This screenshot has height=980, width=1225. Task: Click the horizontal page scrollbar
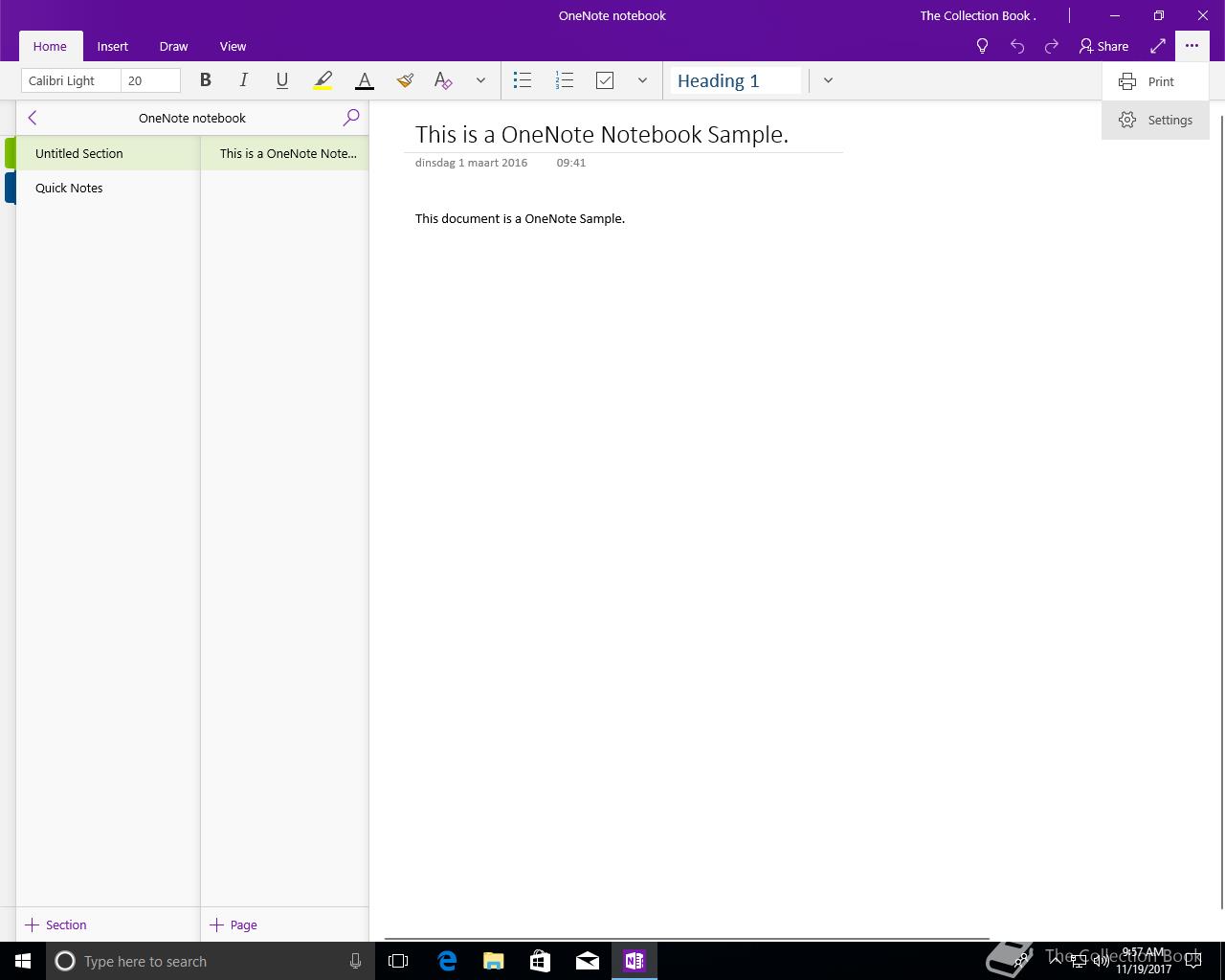tap(687, 938)
